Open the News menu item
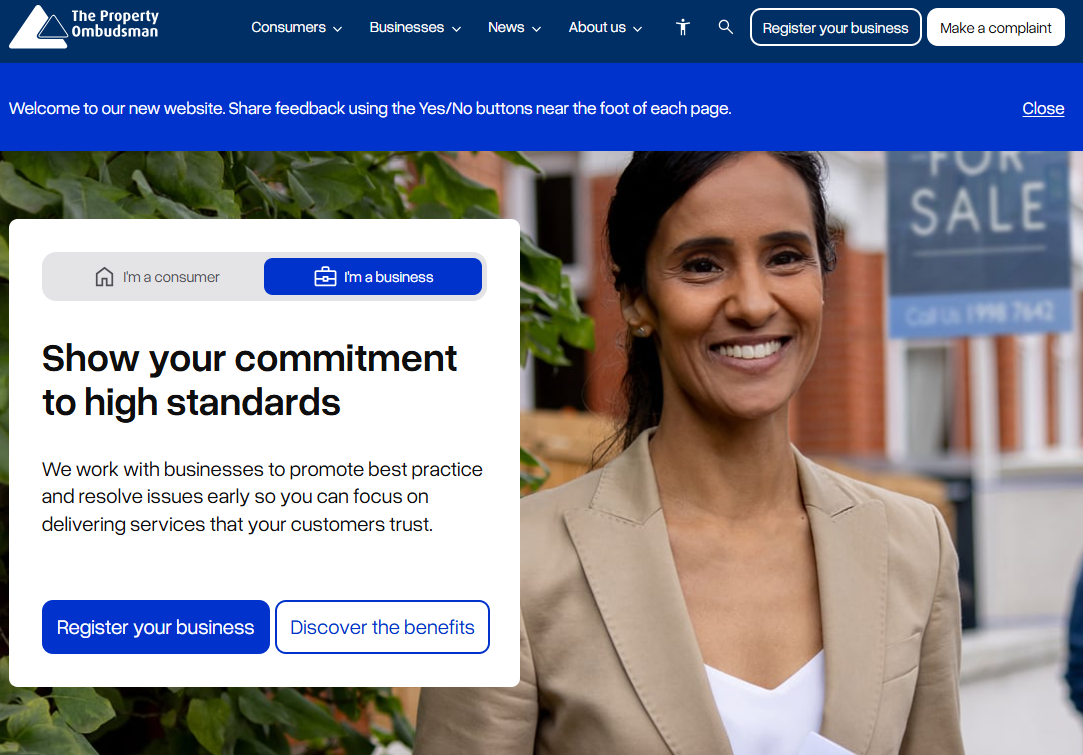The image size is (1083, 755). (x=515, y=28)
